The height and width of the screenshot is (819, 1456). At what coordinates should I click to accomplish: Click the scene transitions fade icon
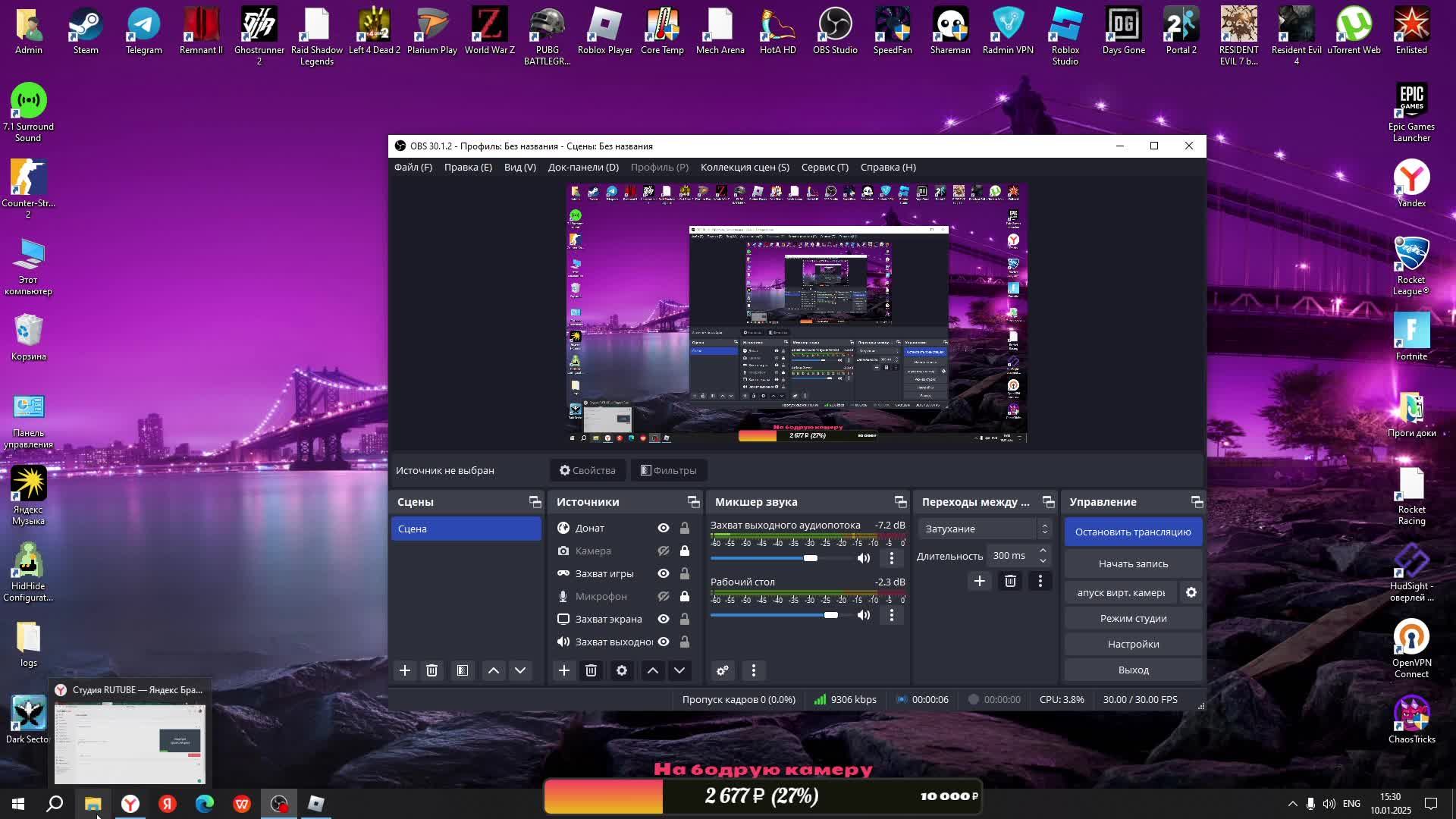point(980,528)
